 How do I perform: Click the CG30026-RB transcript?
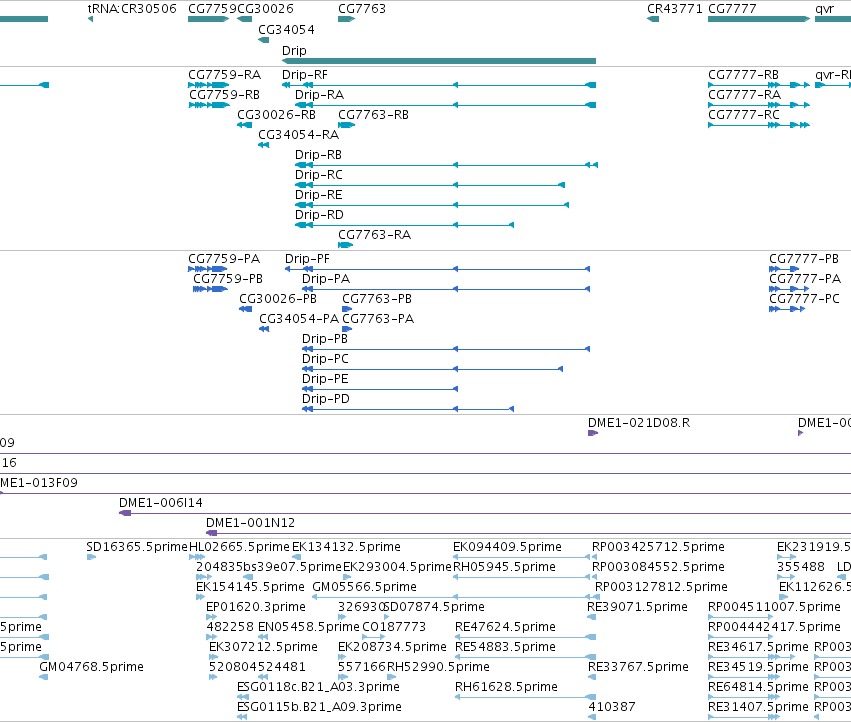coord(276,115)
